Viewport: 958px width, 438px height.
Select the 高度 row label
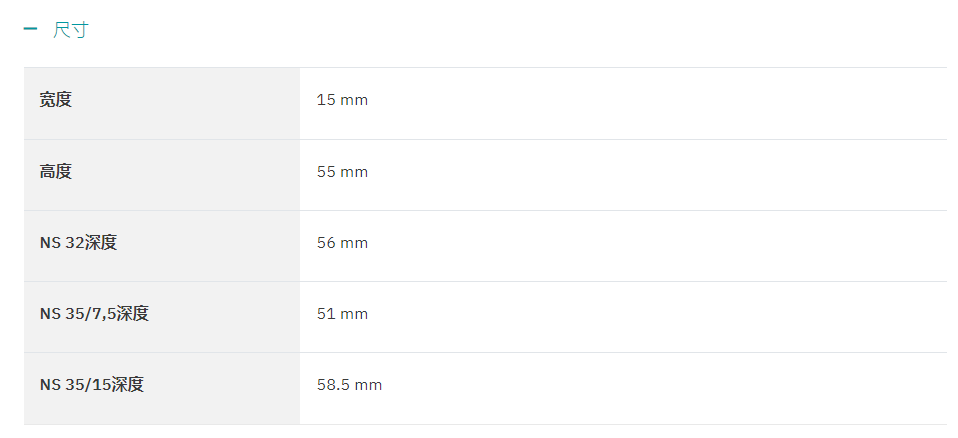(x=56, y=172)
